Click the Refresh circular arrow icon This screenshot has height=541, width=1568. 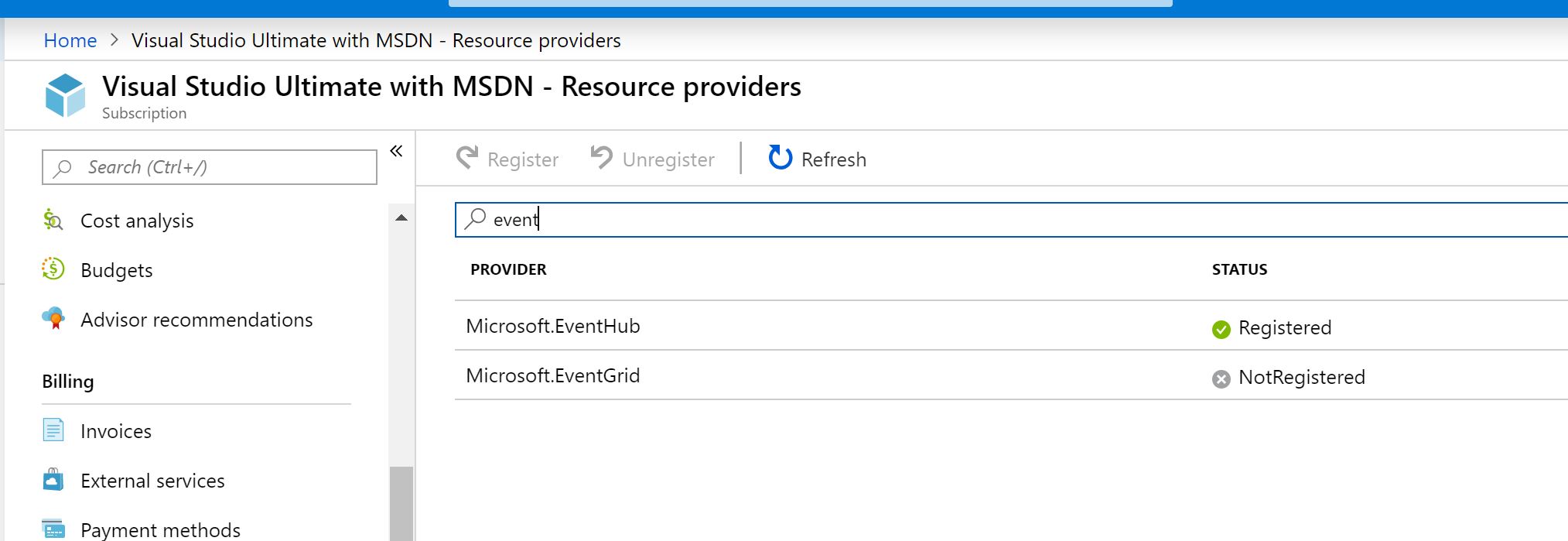781,157
